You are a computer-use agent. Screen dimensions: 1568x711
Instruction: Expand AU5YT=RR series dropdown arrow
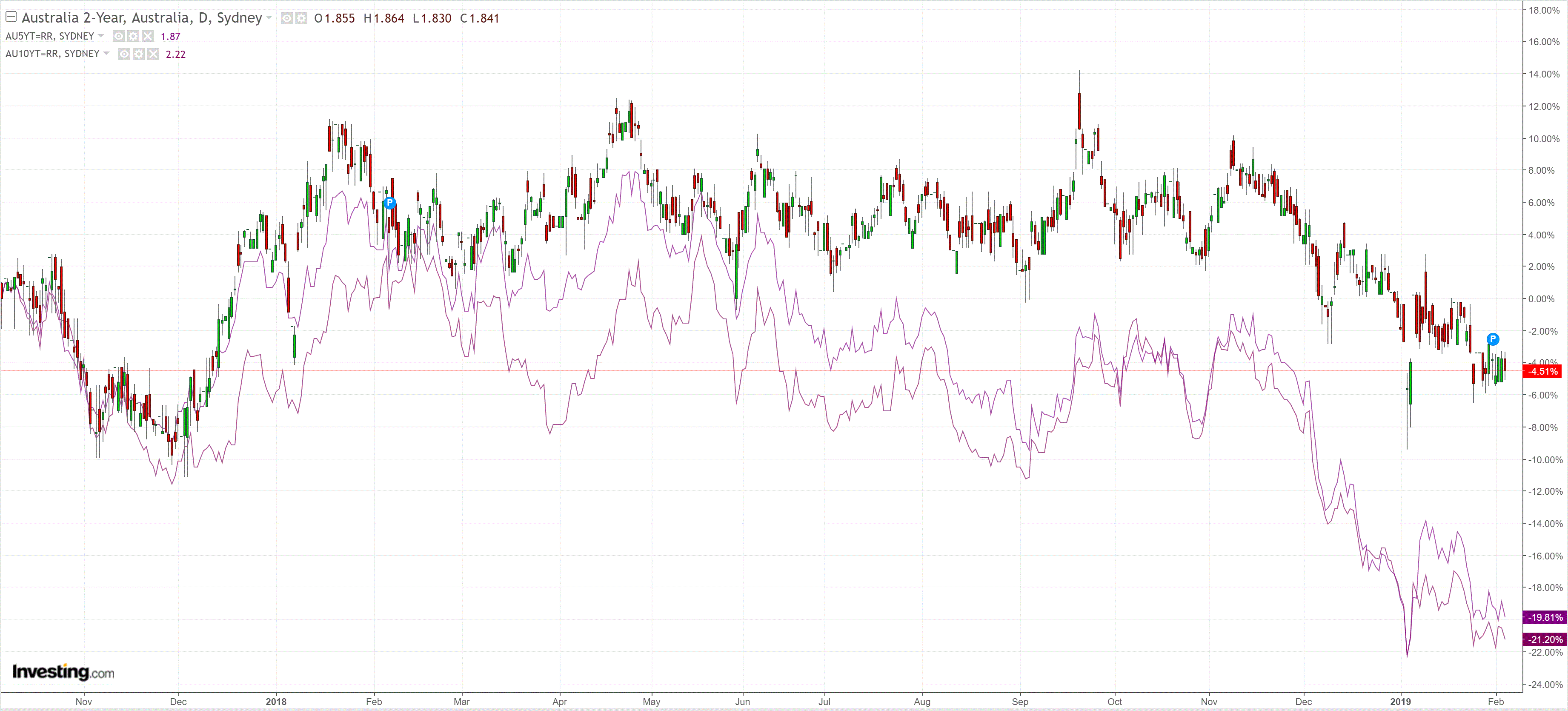coord(101,36)
